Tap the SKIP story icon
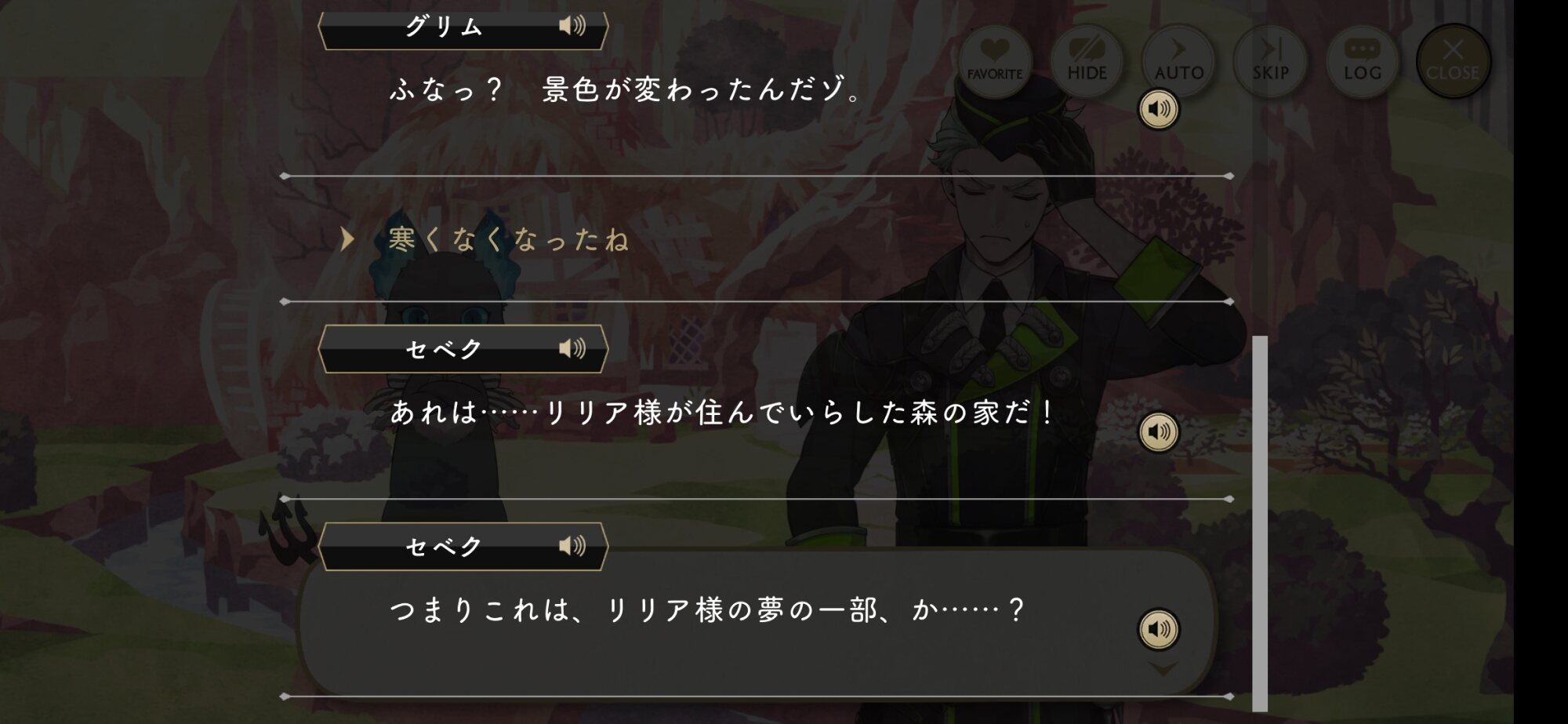The image size is (1568, 724). (1270, 61)
